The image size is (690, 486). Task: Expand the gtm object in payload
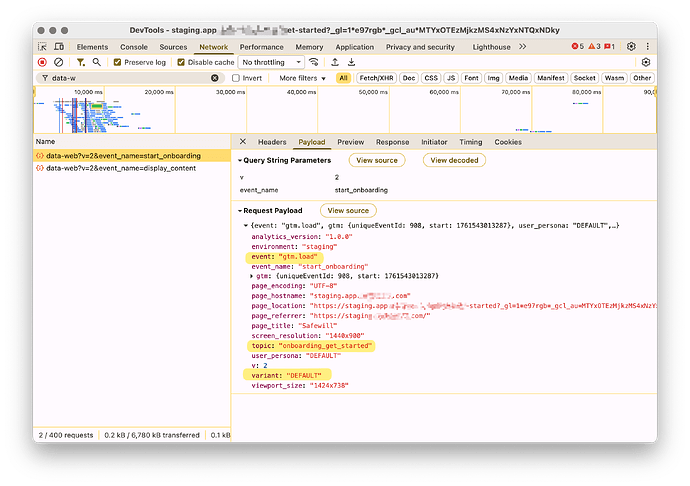tap(252, 275)
